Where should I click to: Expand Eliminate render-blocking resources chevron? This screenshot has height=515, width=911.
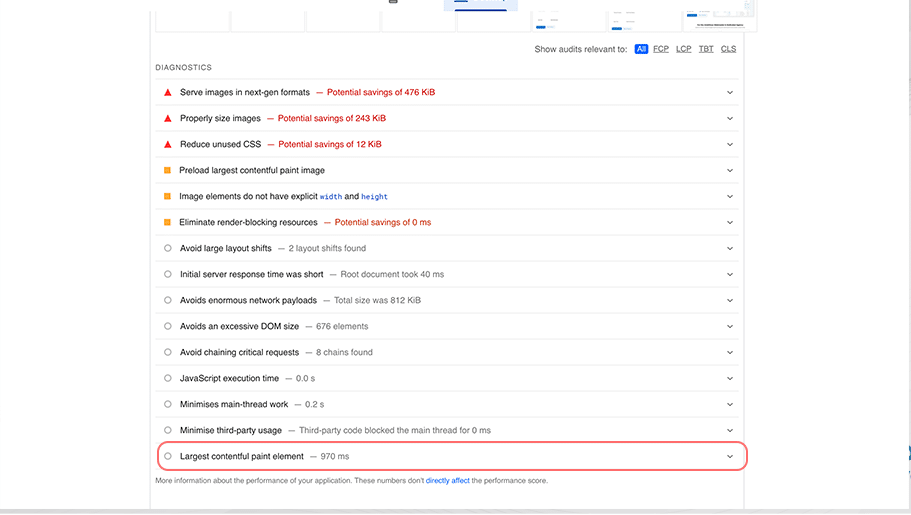[x=730, y=222]
